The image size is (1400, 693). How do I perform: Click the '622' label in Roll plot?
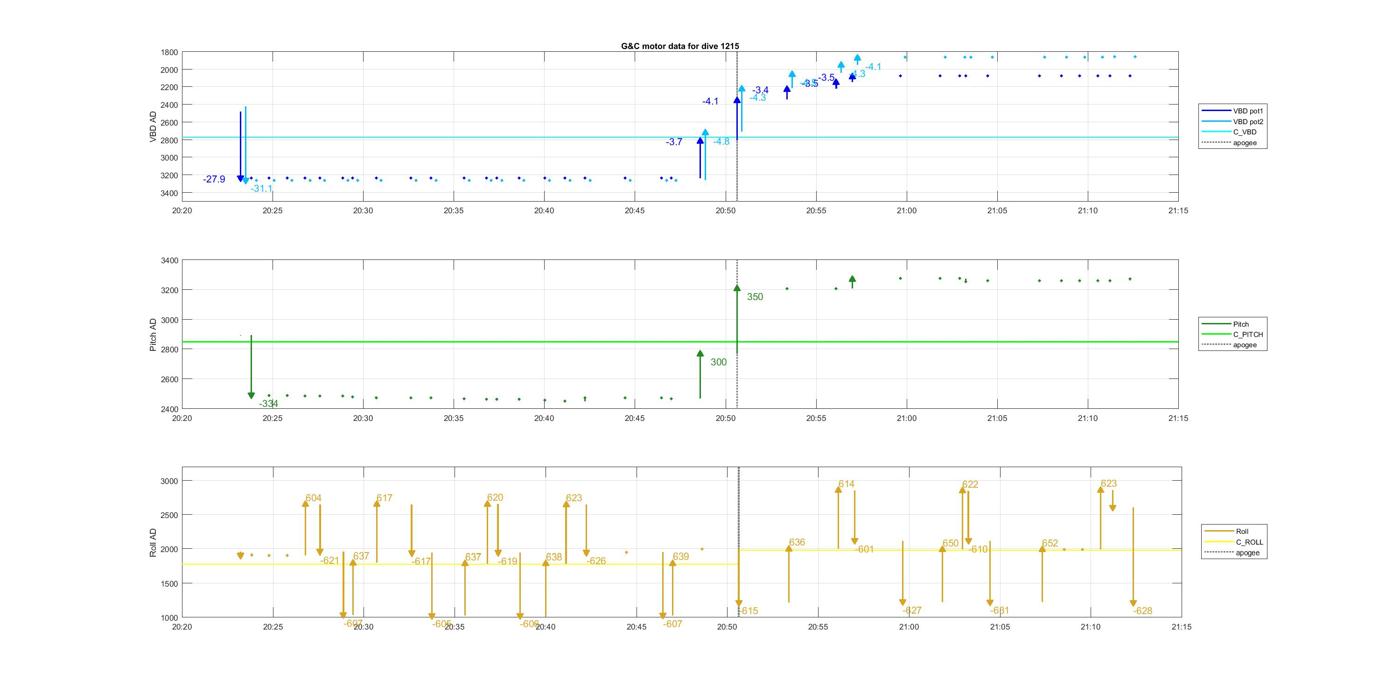coord(970,485)
